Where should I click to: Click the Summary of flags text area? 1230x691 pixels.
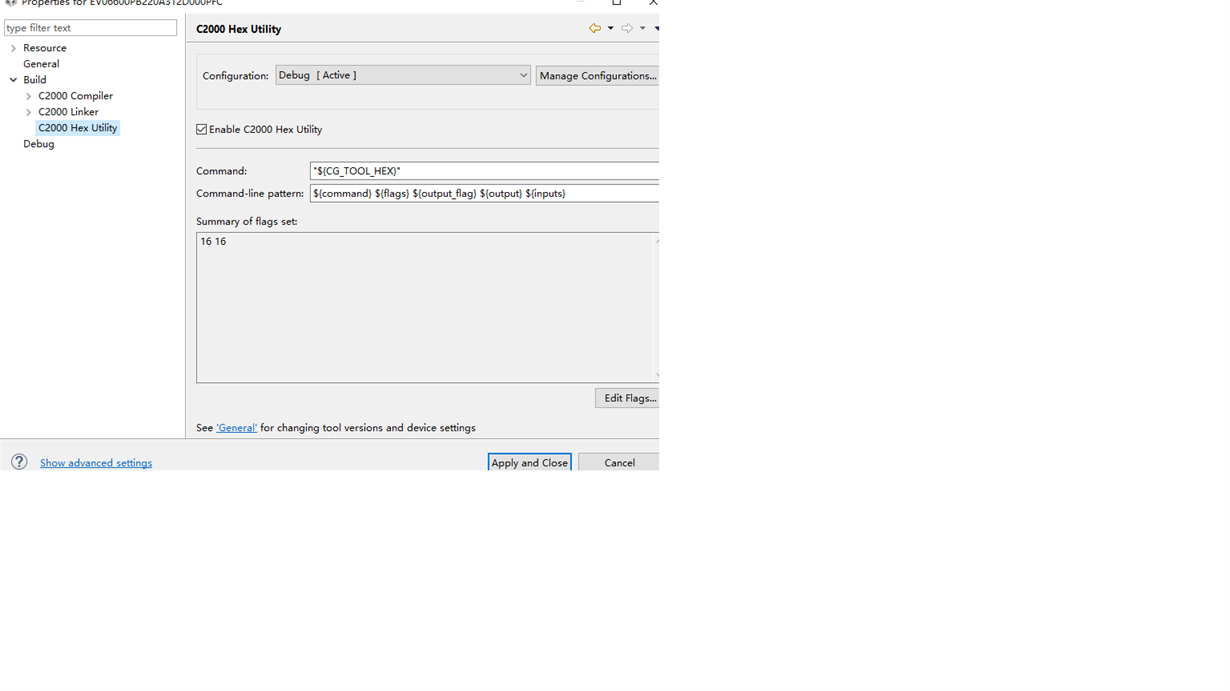[425, 307]
